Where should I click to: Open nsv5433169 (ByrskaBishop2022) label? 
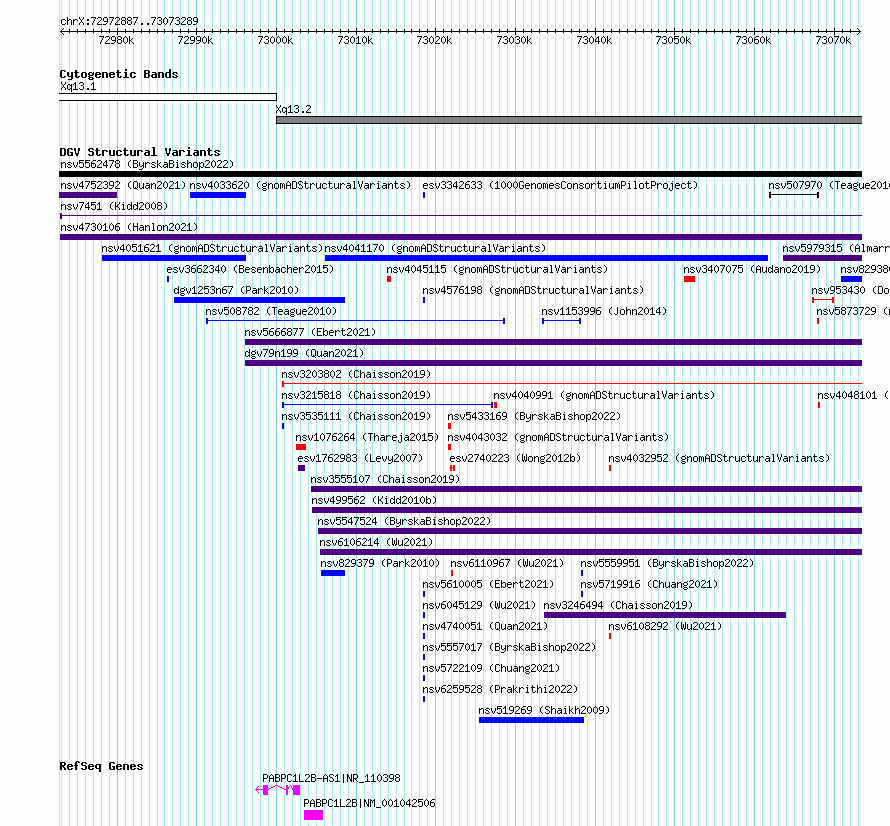point(534,417)
